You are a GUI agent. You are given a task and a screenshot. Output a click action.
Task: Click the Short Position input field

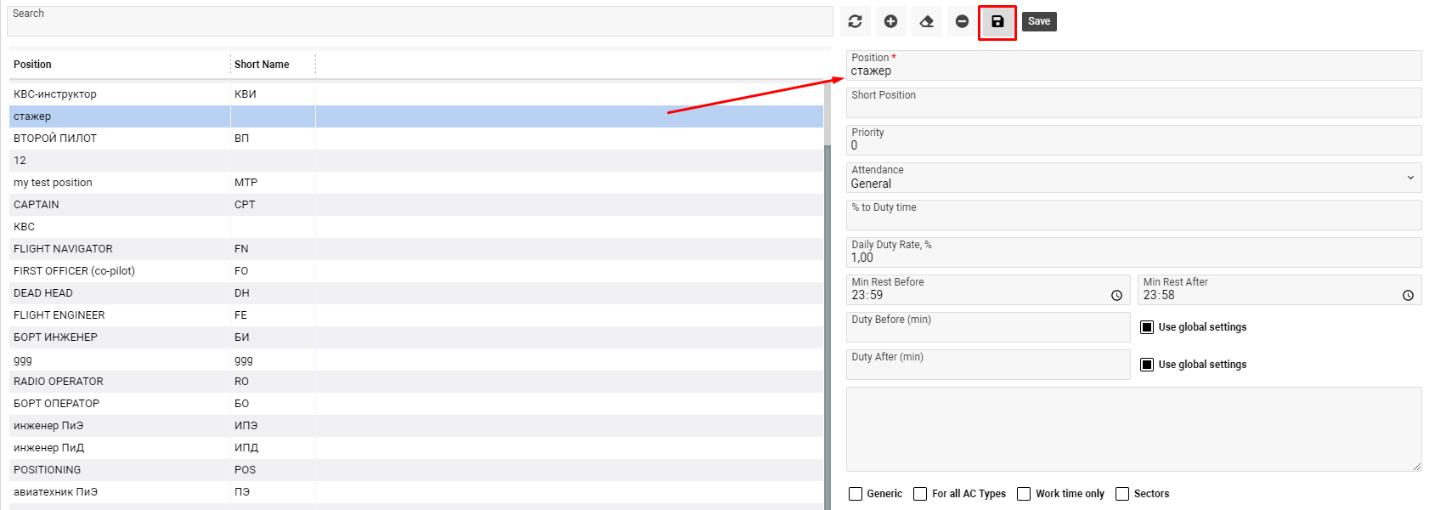click(1133, 103)
